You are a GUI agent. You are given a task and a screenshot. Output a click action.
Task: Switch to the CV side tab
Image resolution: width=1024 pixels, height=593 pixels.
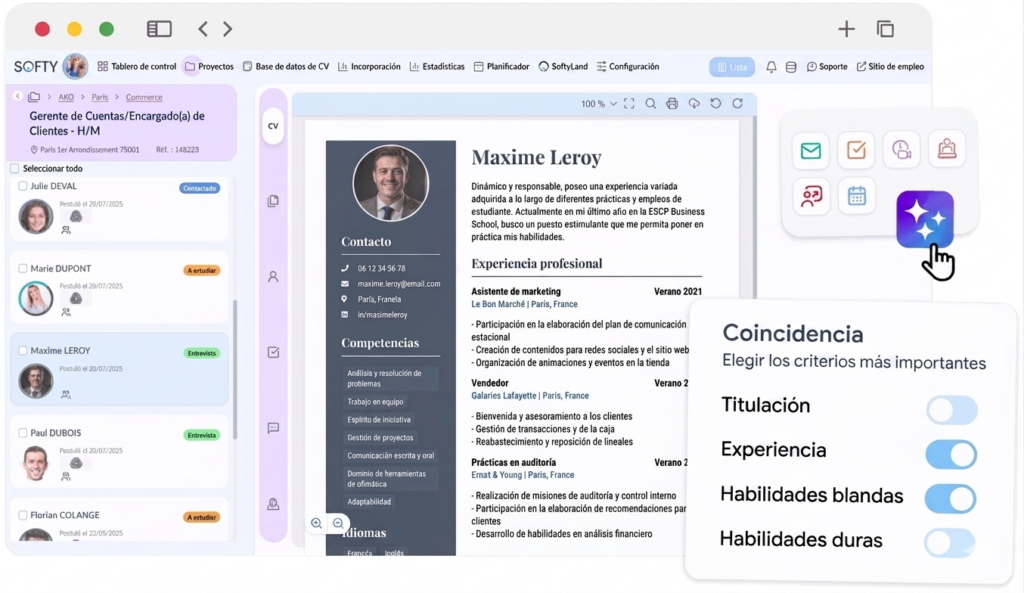(x=272, y=126)
